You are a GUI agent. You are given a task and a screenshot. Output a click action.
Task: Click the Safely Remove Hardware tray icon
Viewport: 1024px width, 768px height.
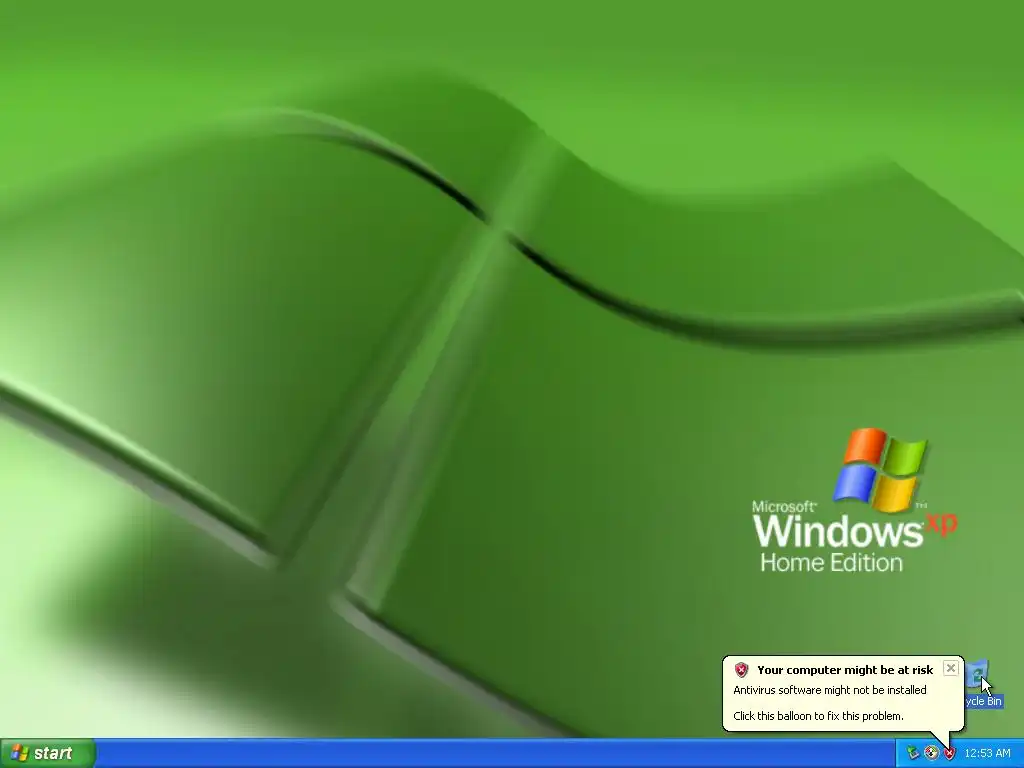(x=912, y=753)
